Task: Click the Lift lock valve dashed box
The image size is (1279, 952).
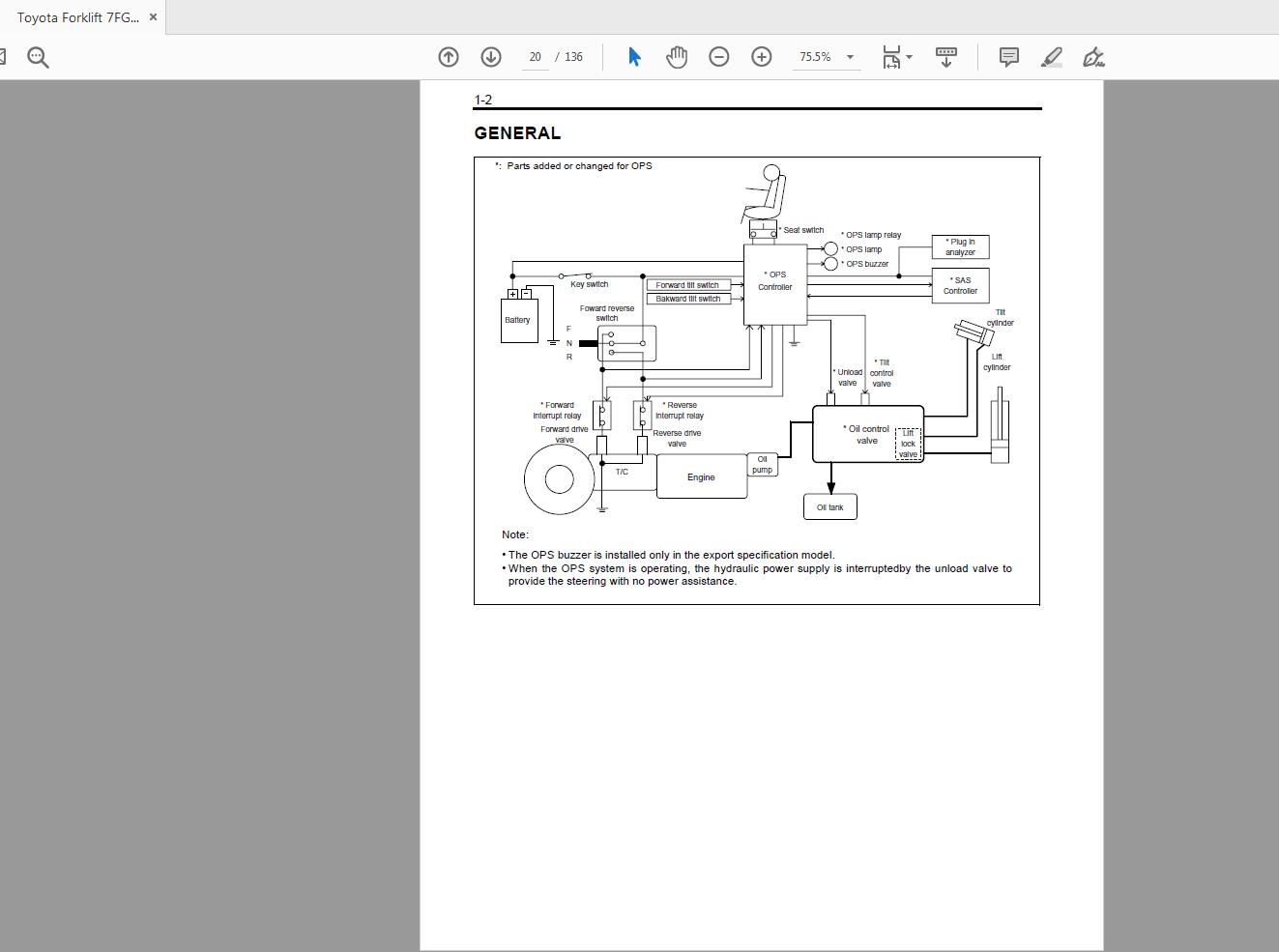Action: (908, 444)
